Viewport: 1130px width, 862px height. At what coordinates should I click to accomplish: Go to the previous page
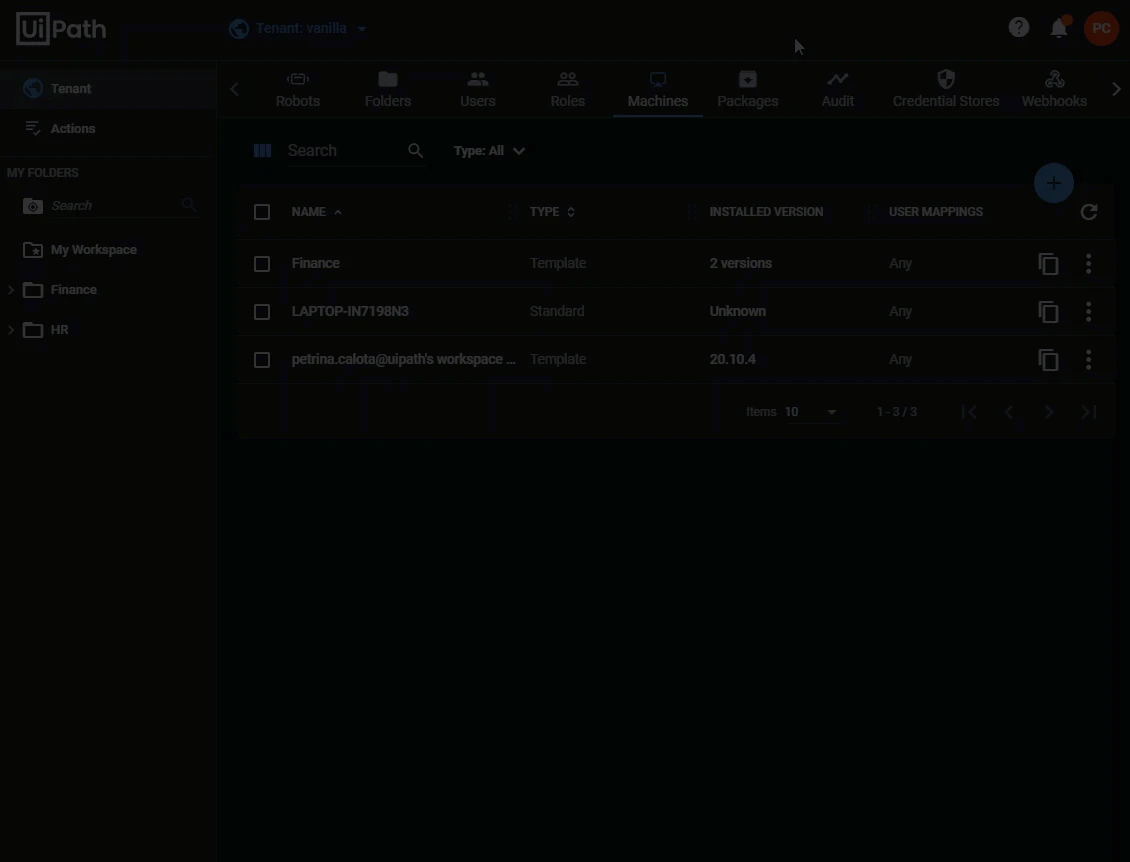point(1009,412)
